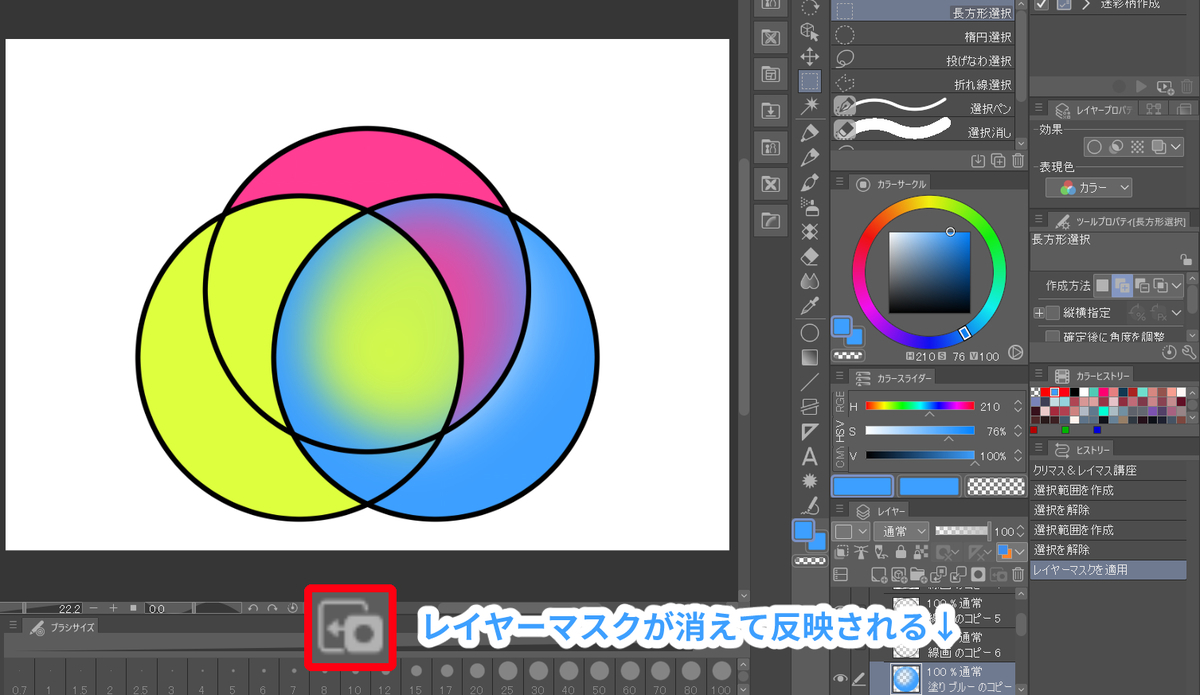Image resolution: width=1200 pixels, height=695 pixels.
Task: Select the Text tool
Action: click(810, 458)
